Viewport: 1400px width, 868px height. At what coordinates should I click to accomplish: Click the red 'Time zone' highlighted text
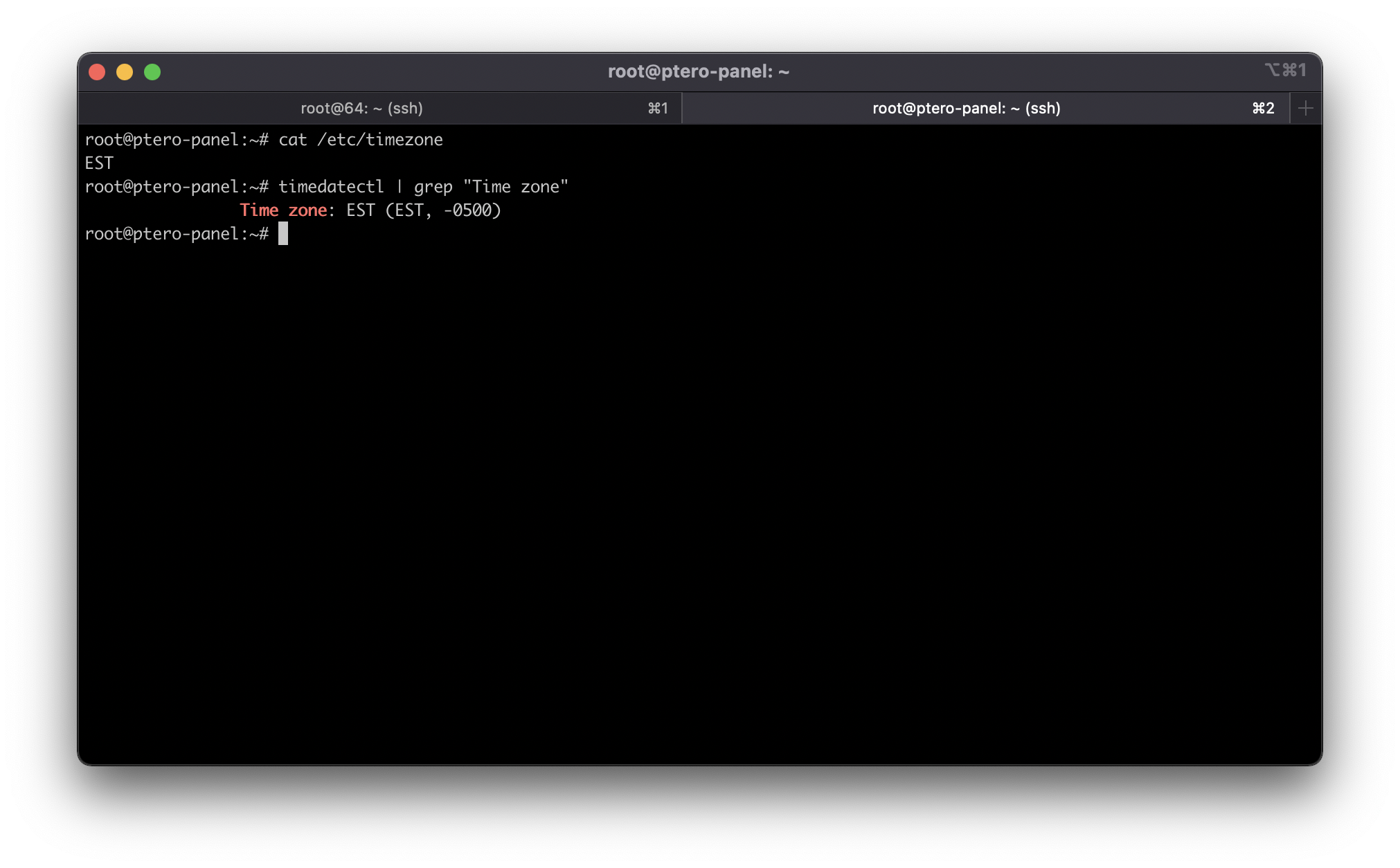click(283, 210)
